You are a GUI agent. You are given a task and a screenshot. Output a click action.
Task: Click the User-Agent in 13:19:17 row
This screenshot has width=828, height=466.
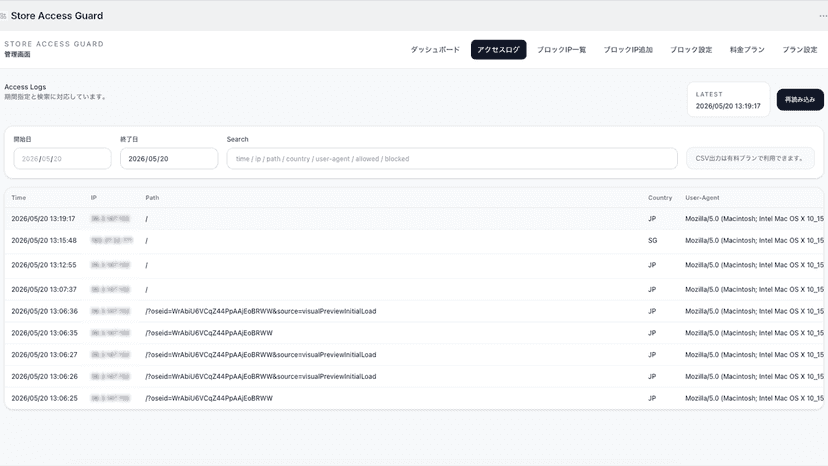[754, 219]
